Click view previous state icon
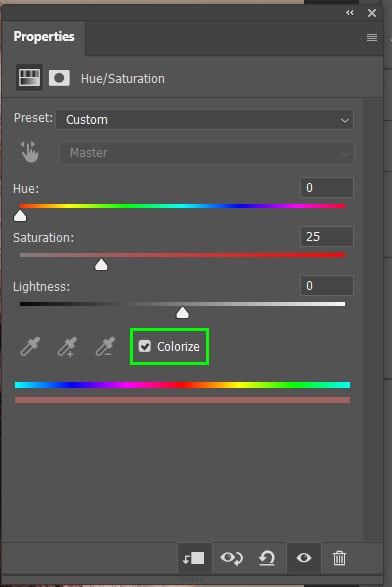 point(231,558)
